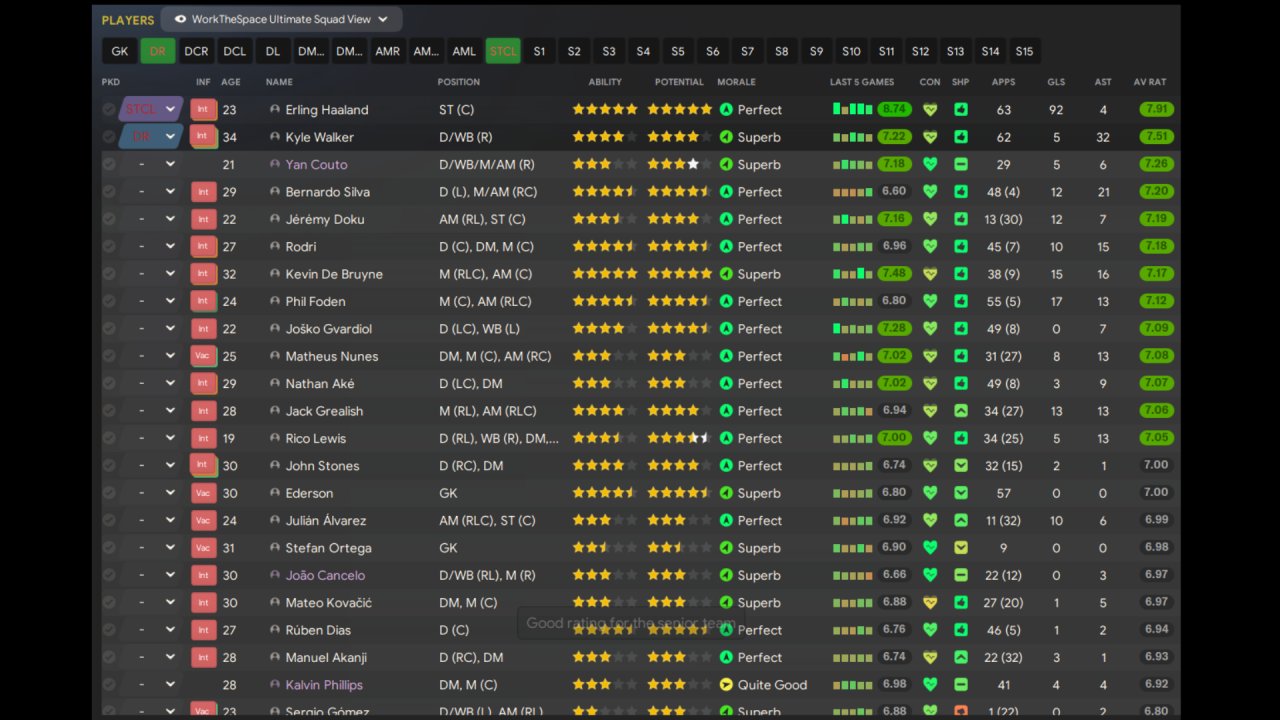Toggle the picked checkmark for Erling Haaland
This screenshot has height=720, width=1280.
(x=109, y=109)
